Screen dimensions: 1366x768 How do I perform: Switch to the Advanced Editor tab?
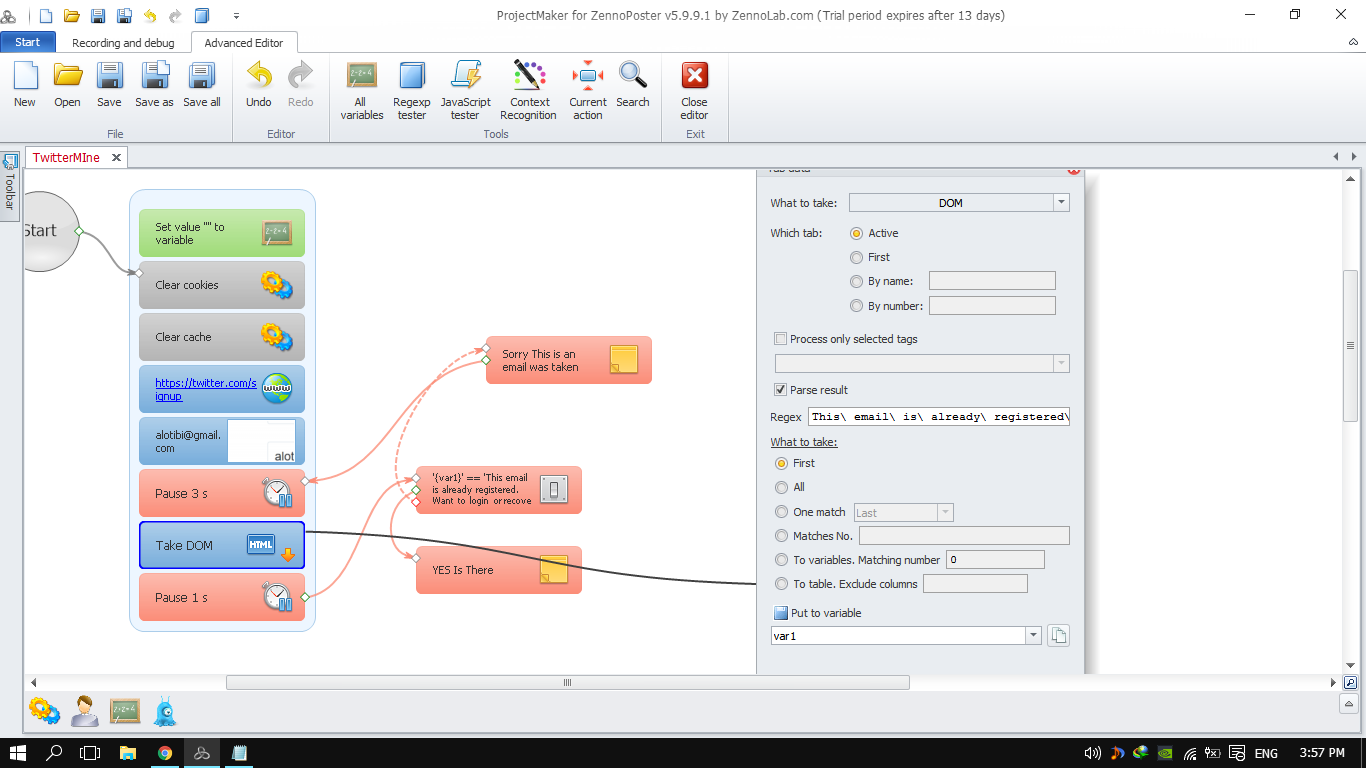[x=244, y=43]
